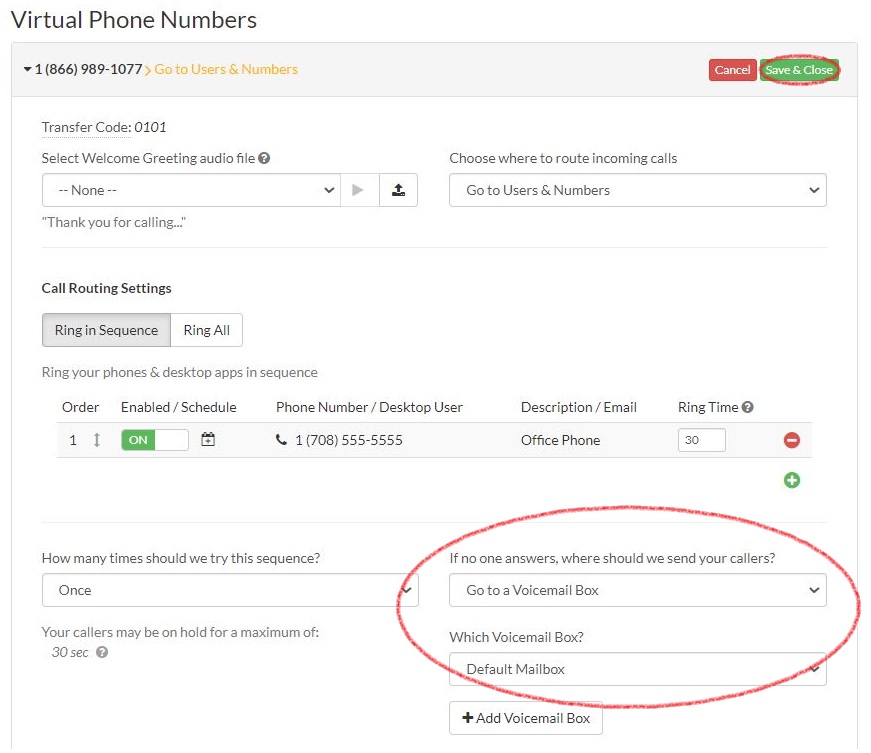
Task: View help for maximum hold time
Action: (100, 652)
